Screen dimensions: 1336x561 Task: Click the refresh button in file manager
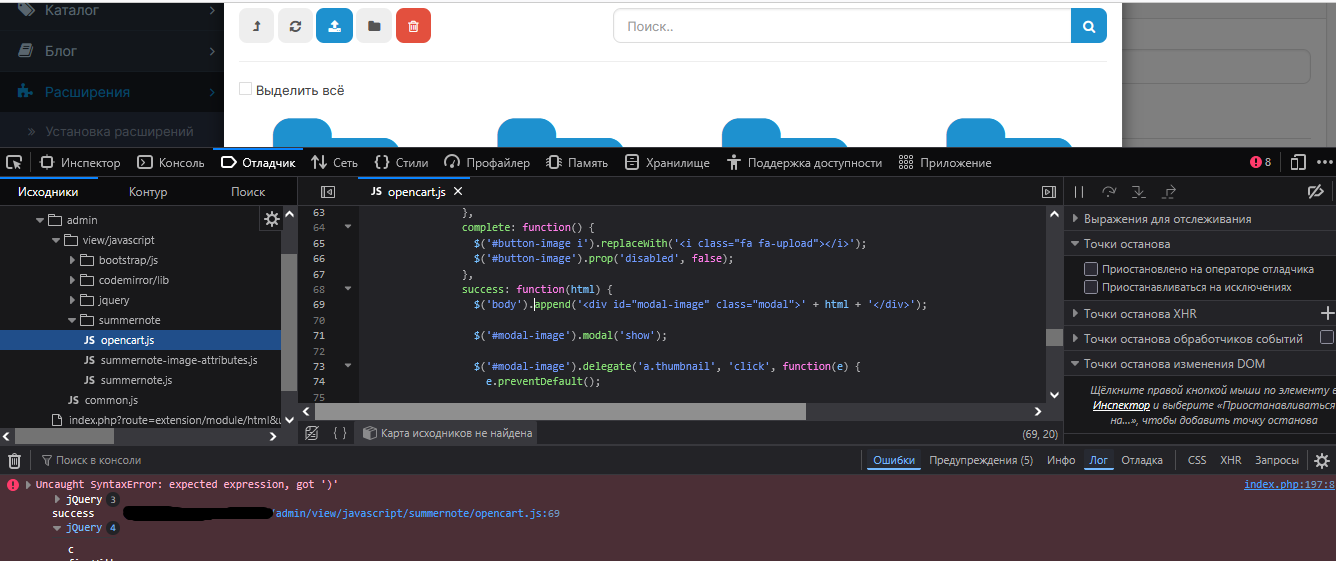(x=295, y=26)
